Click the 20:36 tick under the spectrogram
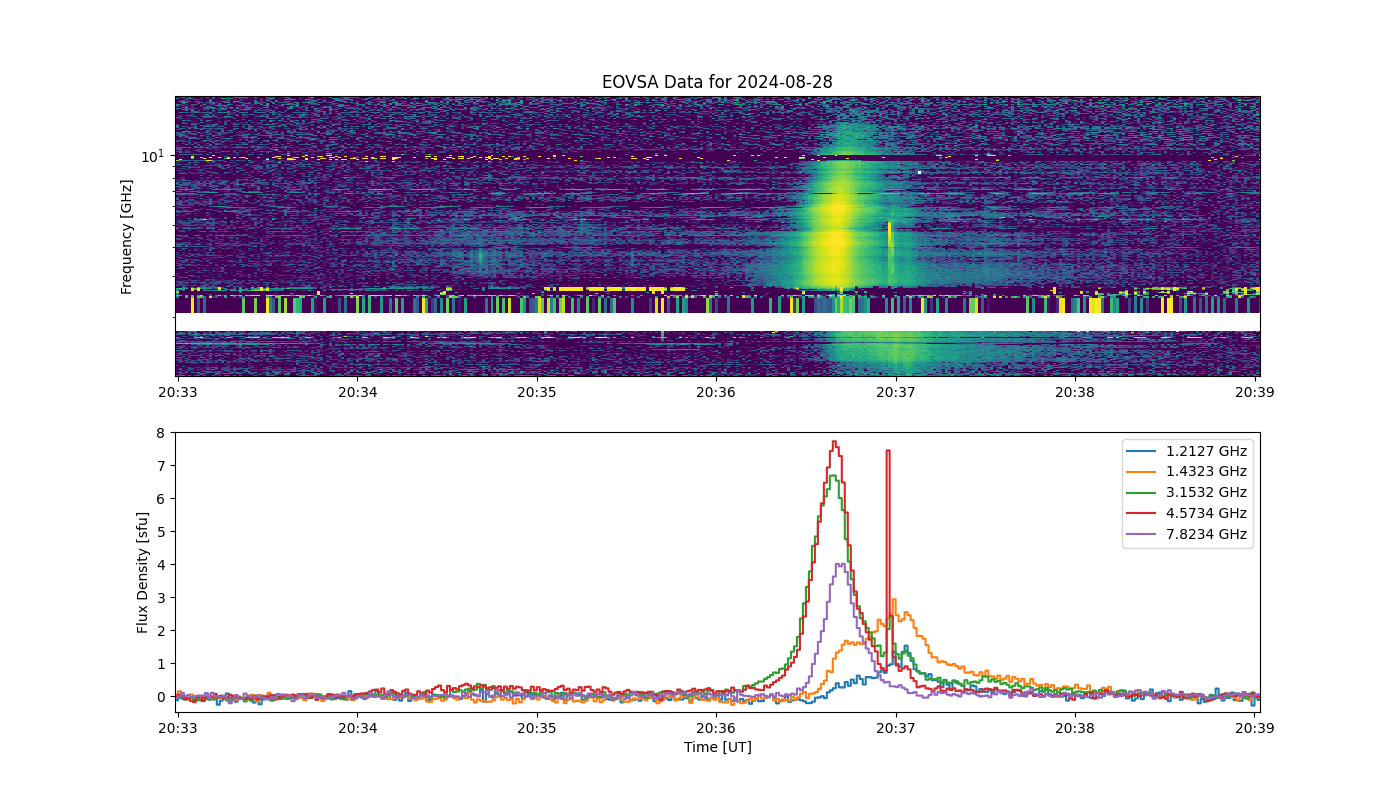Image resolution: width=1400 pixels, height=800 pixels. point(716,392)
